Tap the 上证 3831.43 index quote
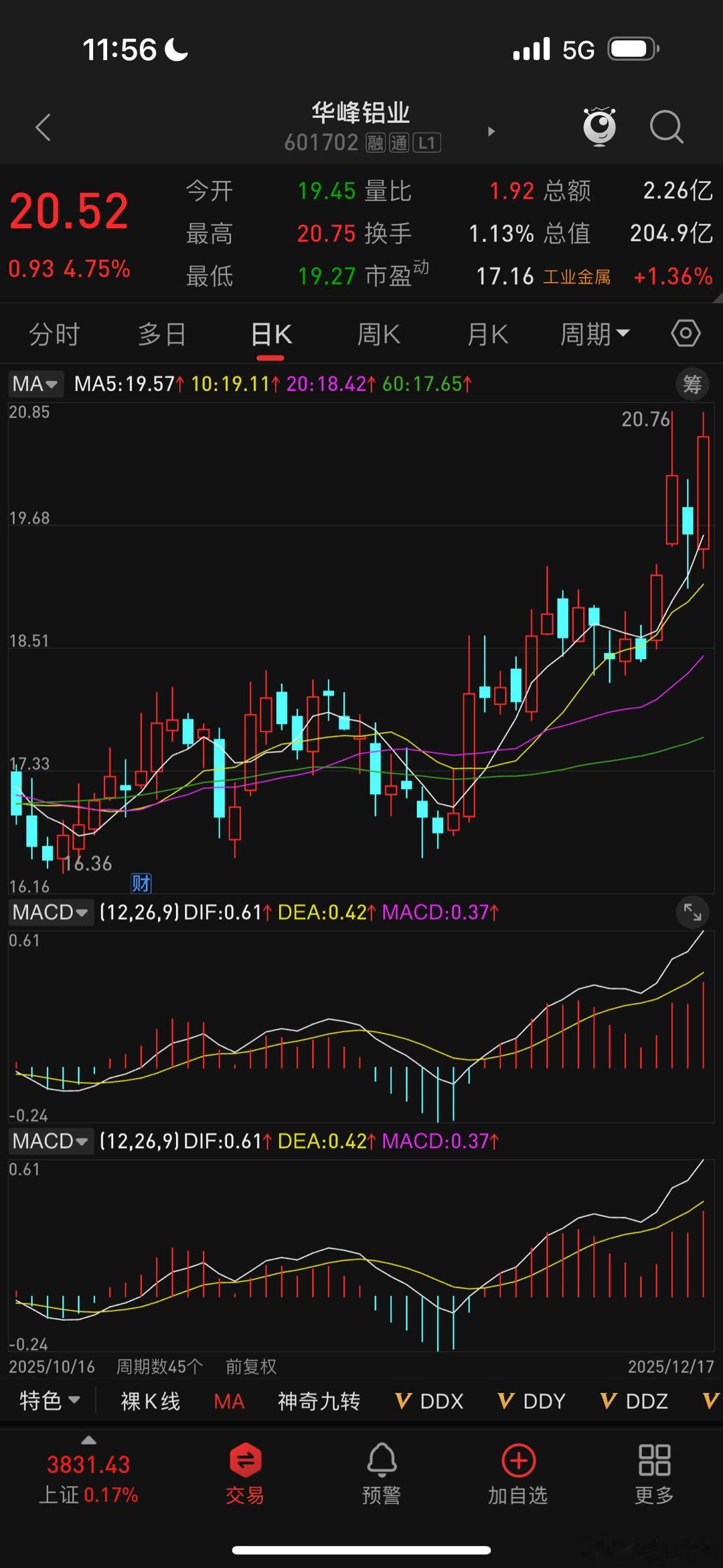 88,1479
